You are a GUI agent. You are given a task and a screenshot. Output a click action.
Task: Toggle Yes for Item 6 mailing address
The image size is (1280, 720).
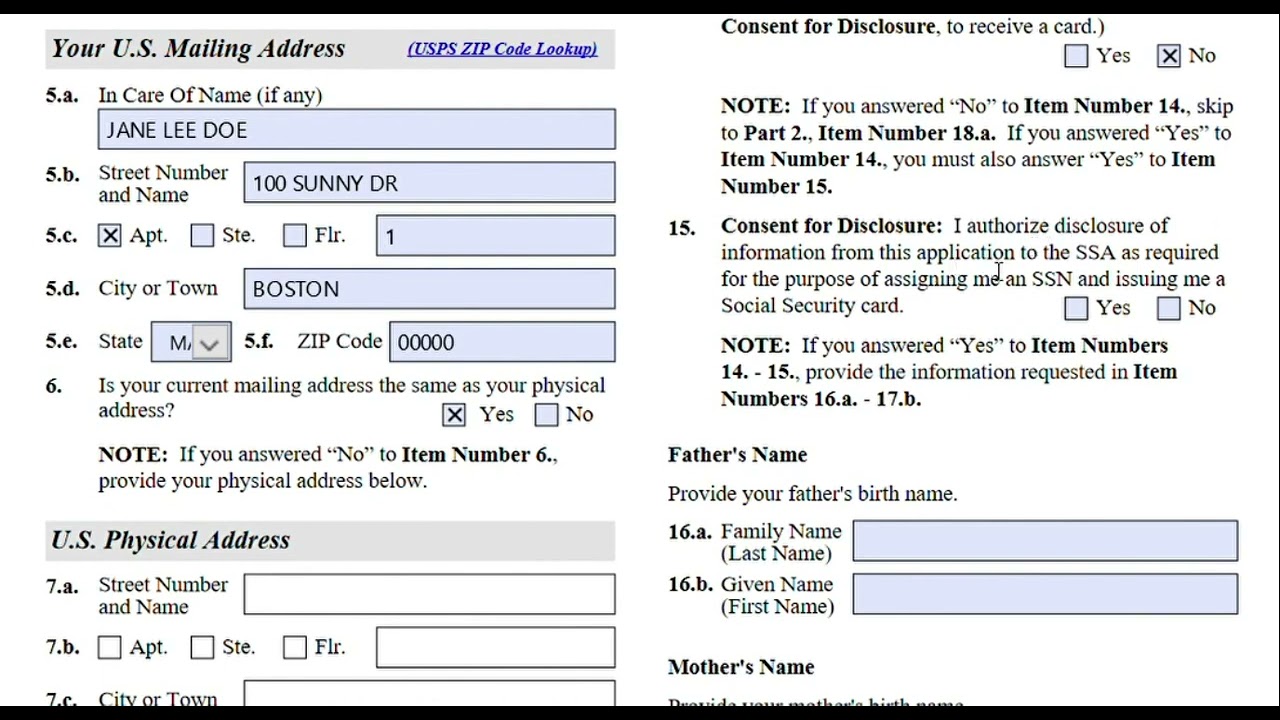[x=454, y=415]
